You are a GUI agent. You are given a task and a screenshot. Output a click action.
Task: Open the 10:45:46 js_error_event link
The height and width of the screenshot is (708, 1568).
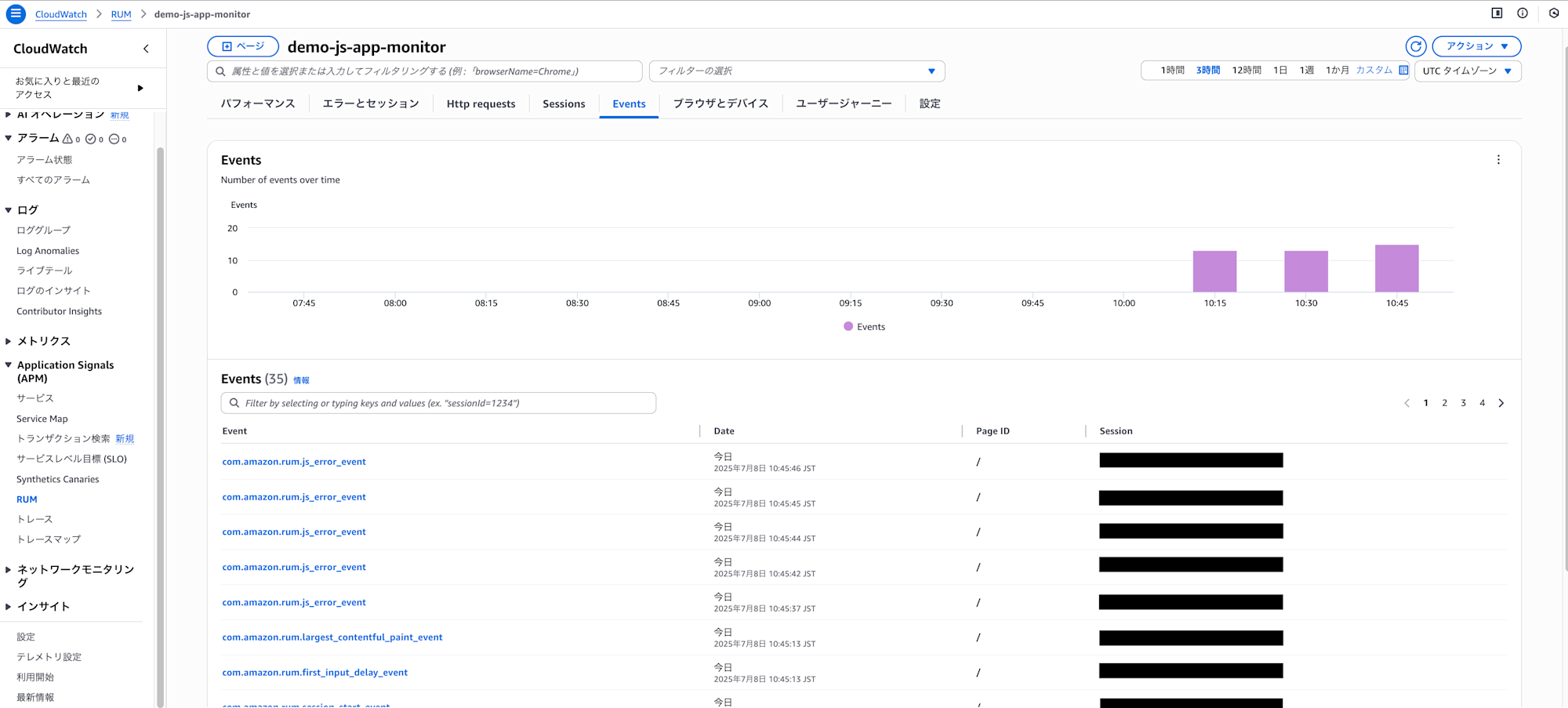pos(294,462)
